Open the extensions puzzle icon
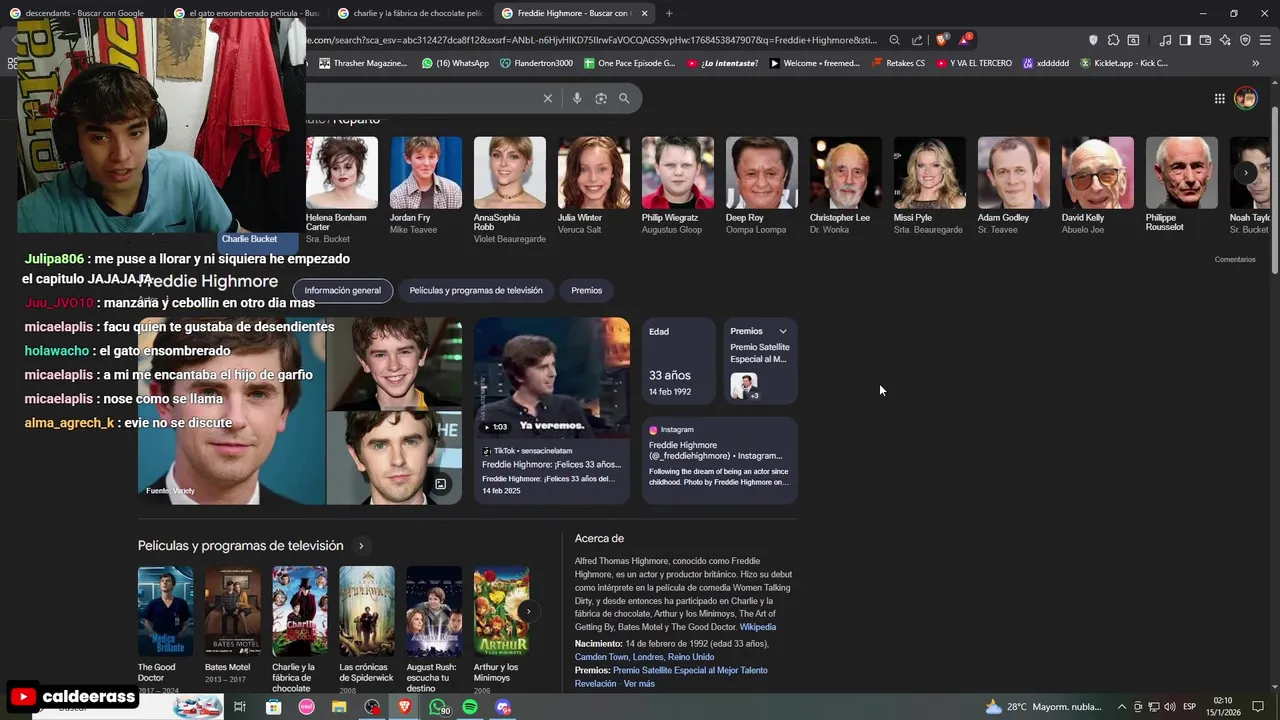This screenshot has width=1280, height=720. coord(1113,40)
